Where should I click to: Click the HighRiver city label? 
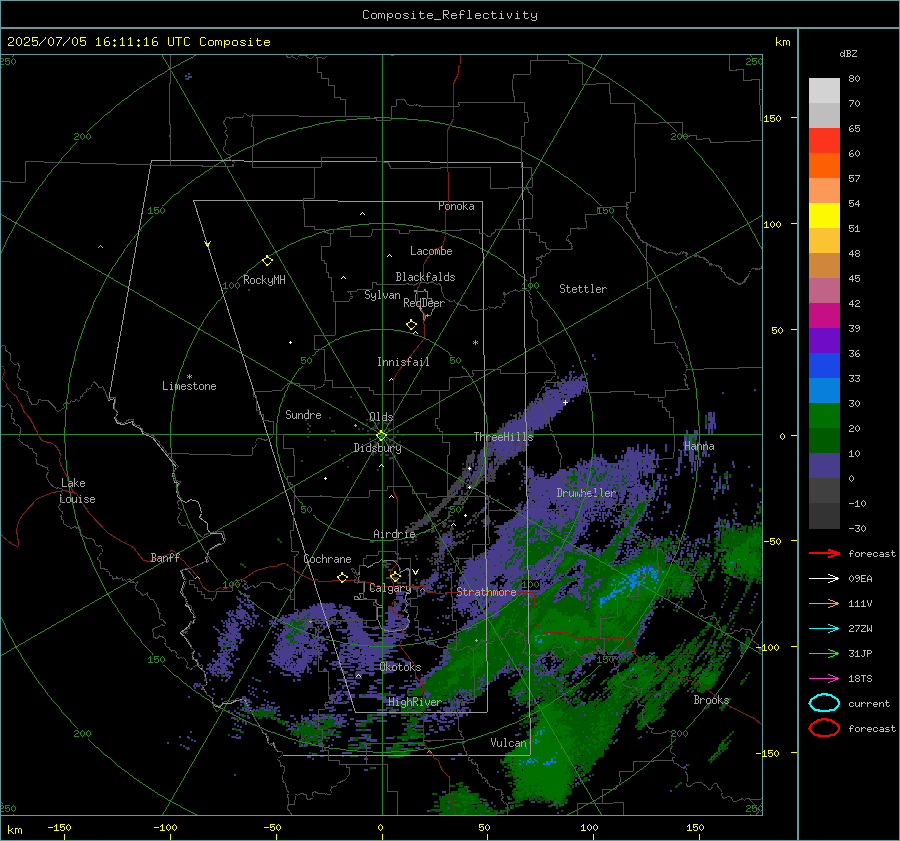pyautogui.click(x=415, y=702)
